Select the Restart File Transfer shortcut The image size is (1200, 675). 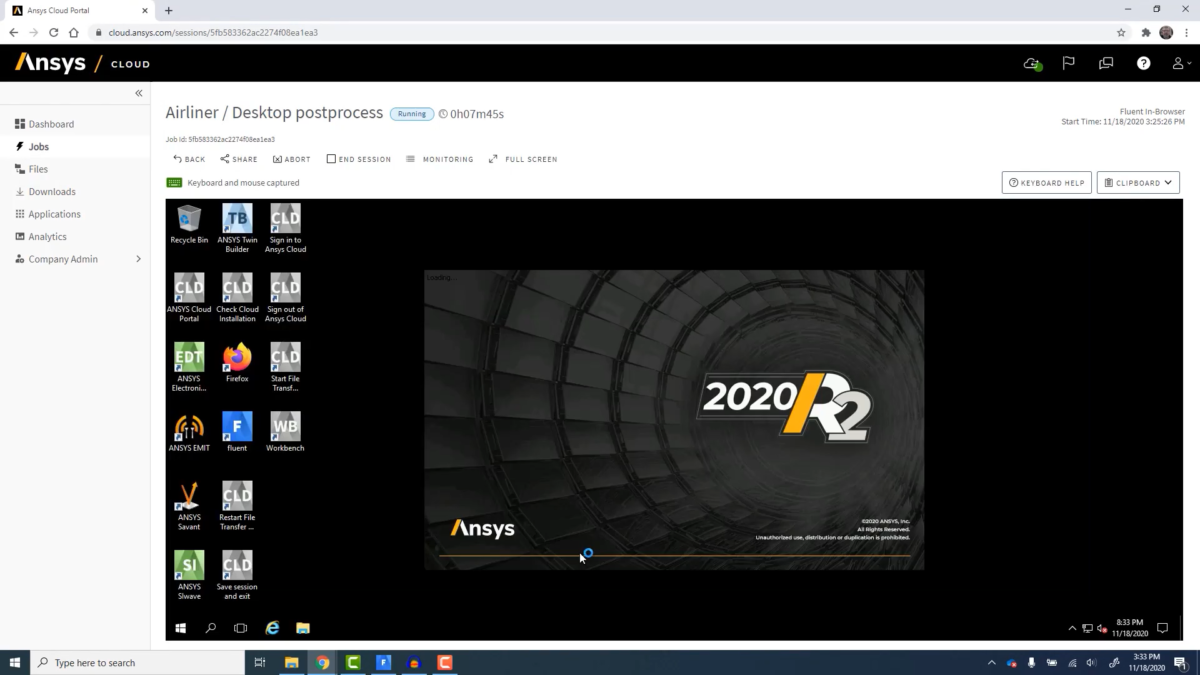pyautogui.click(x=237, y=506)
